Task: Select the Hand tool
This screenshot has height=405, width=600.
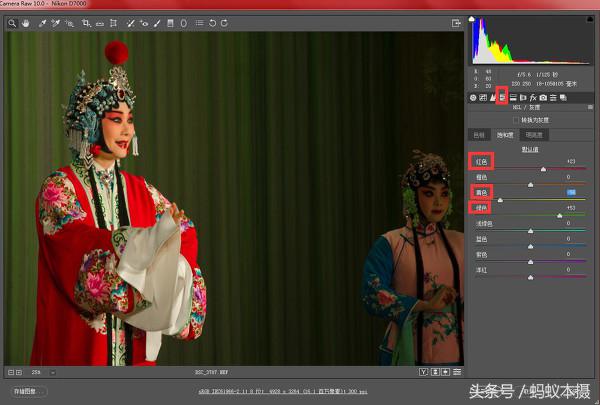Action: point(26,23)
